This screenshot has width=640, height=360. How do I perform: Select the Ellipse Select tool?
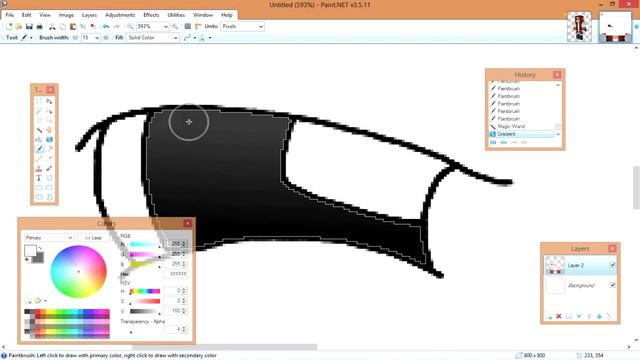pos(39,120)
